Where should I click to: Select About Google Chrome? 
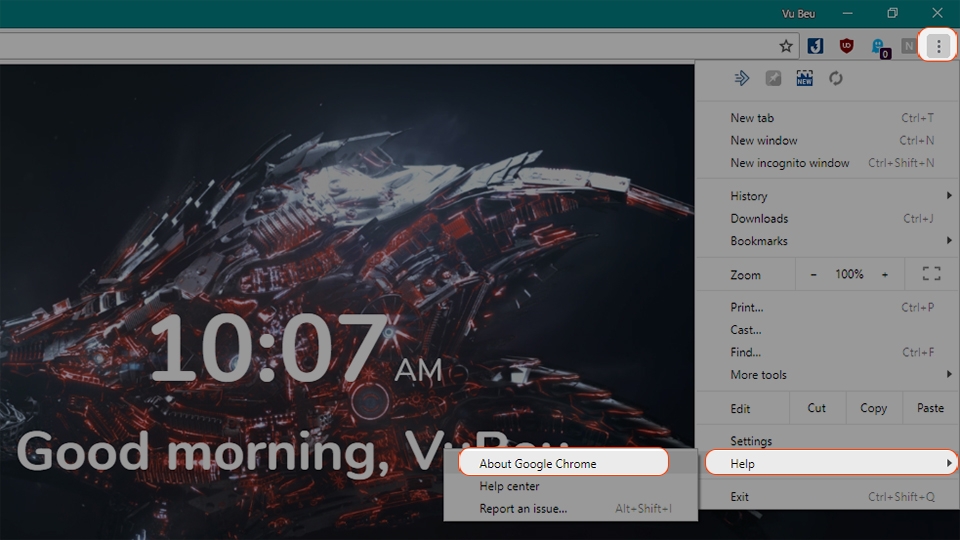point(563,463)
